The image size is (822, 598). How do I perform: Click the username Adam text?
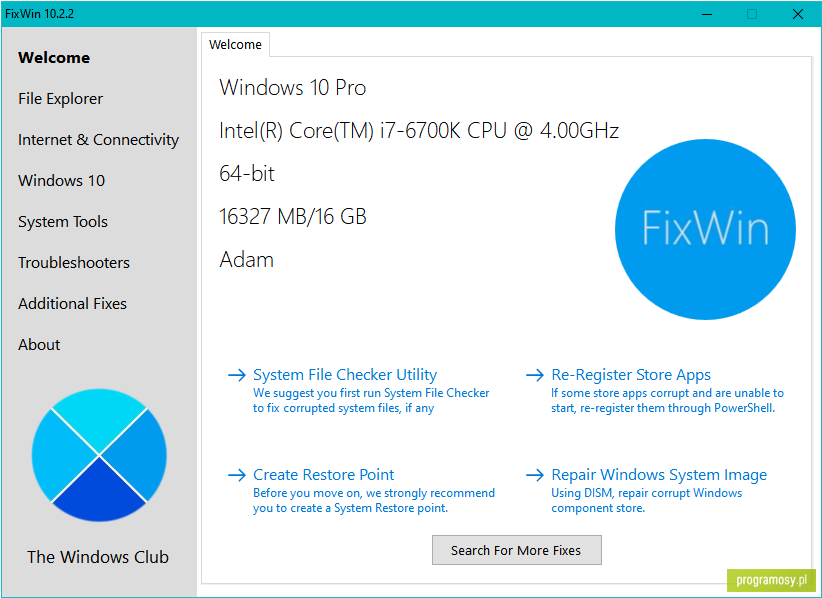click(x=246, y=259)
